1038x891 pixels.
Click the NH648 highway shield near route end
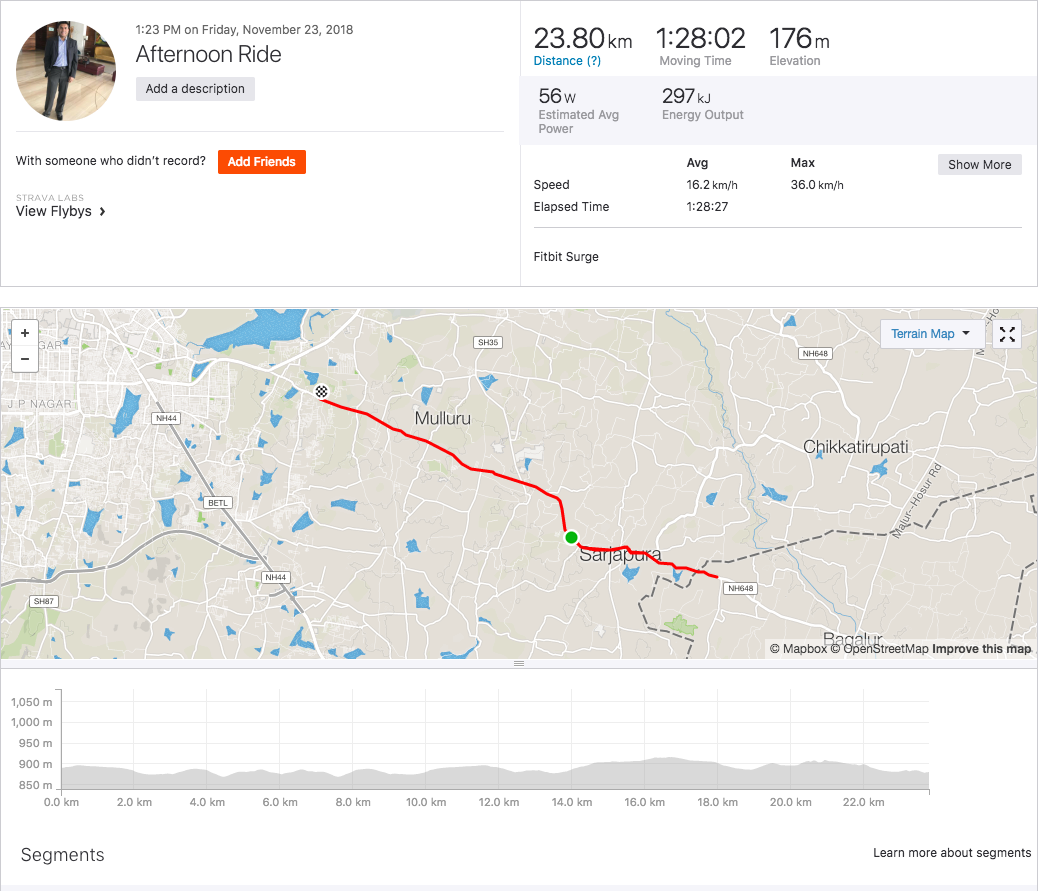click(740, 588)
